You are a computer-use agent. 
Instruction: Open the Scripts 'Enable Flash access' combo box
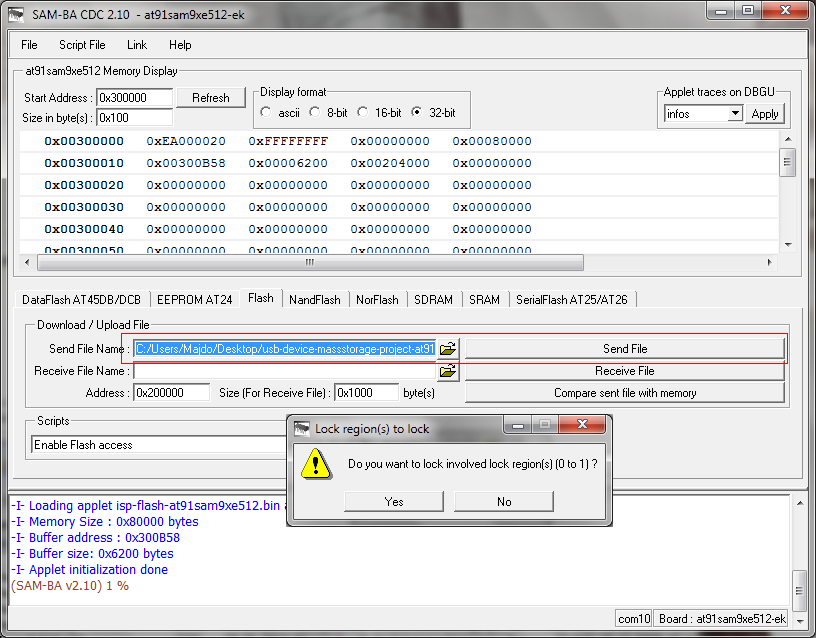click(159, 444)
